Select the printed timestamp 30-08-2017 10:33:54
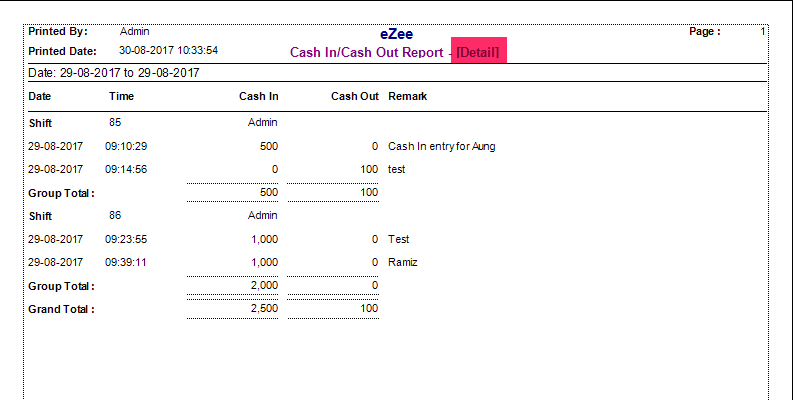The width and height of the screenshot is (793, 400). click(x=168, y=51)
